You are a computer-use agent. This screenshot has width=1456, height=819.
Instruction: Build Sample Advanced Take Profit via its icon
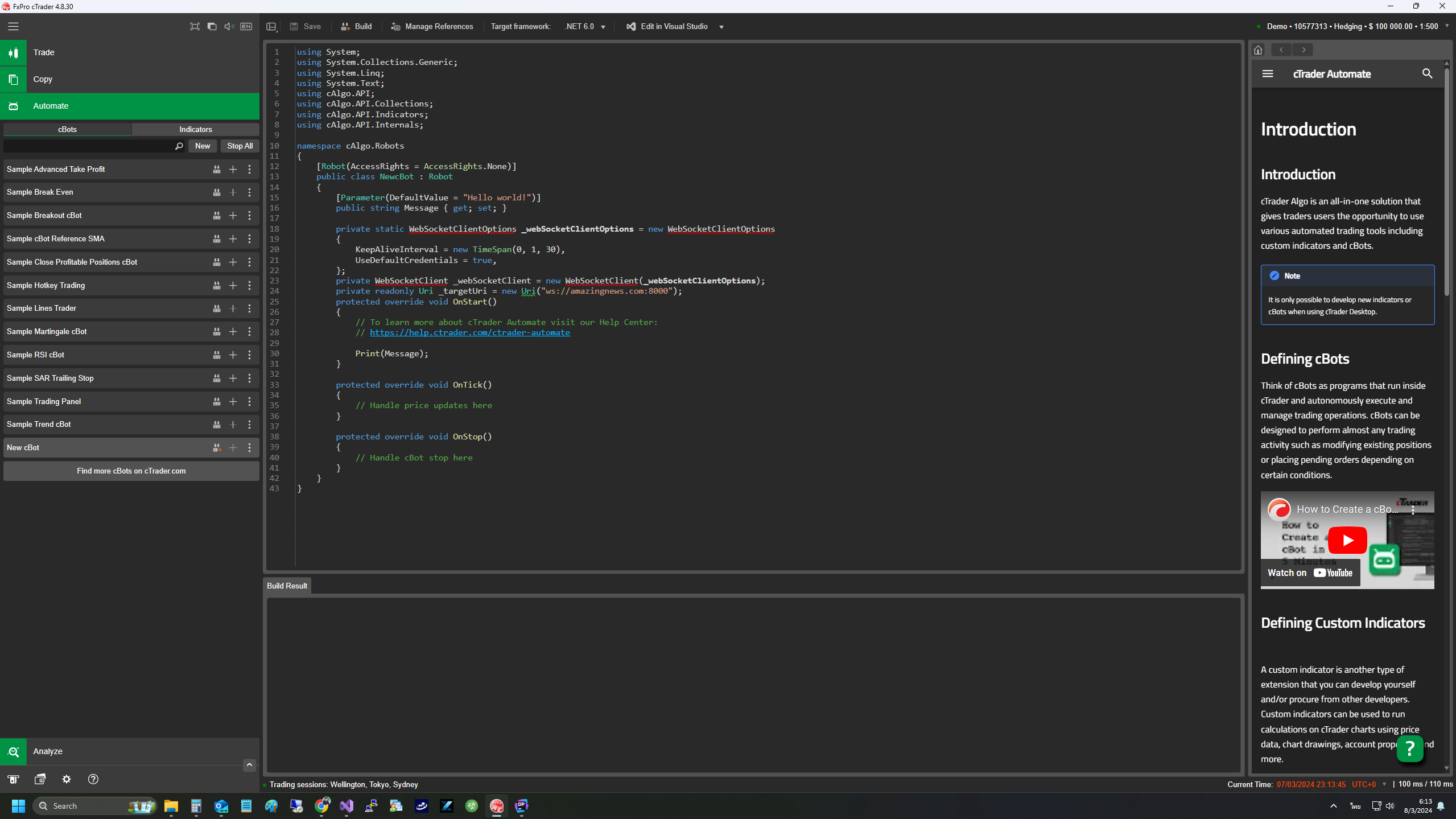coord(217,170)
